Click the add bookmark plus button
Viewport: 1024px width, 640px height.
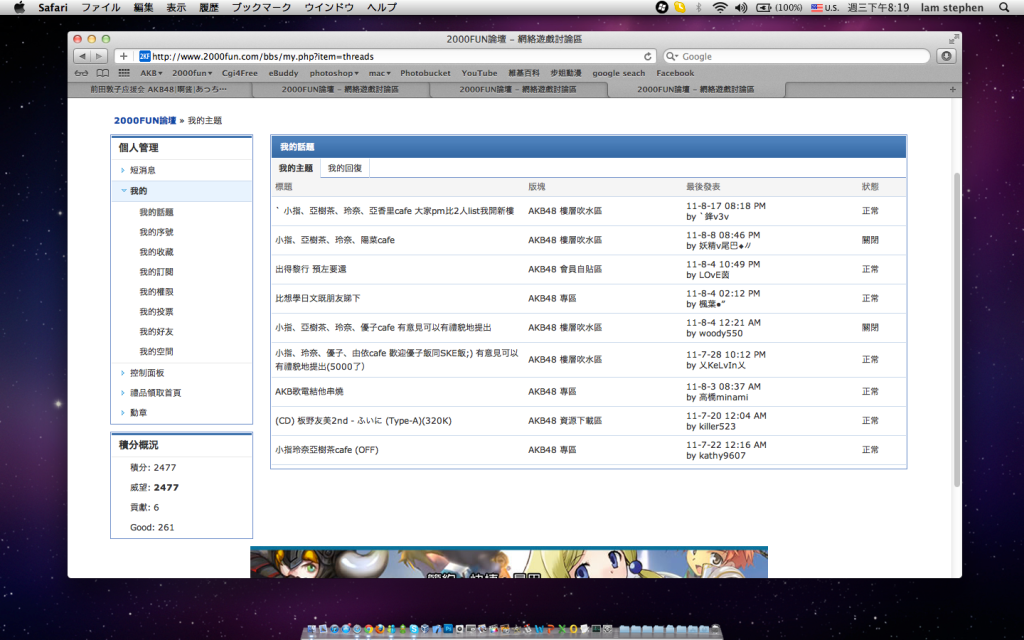(x=123, y=56)
